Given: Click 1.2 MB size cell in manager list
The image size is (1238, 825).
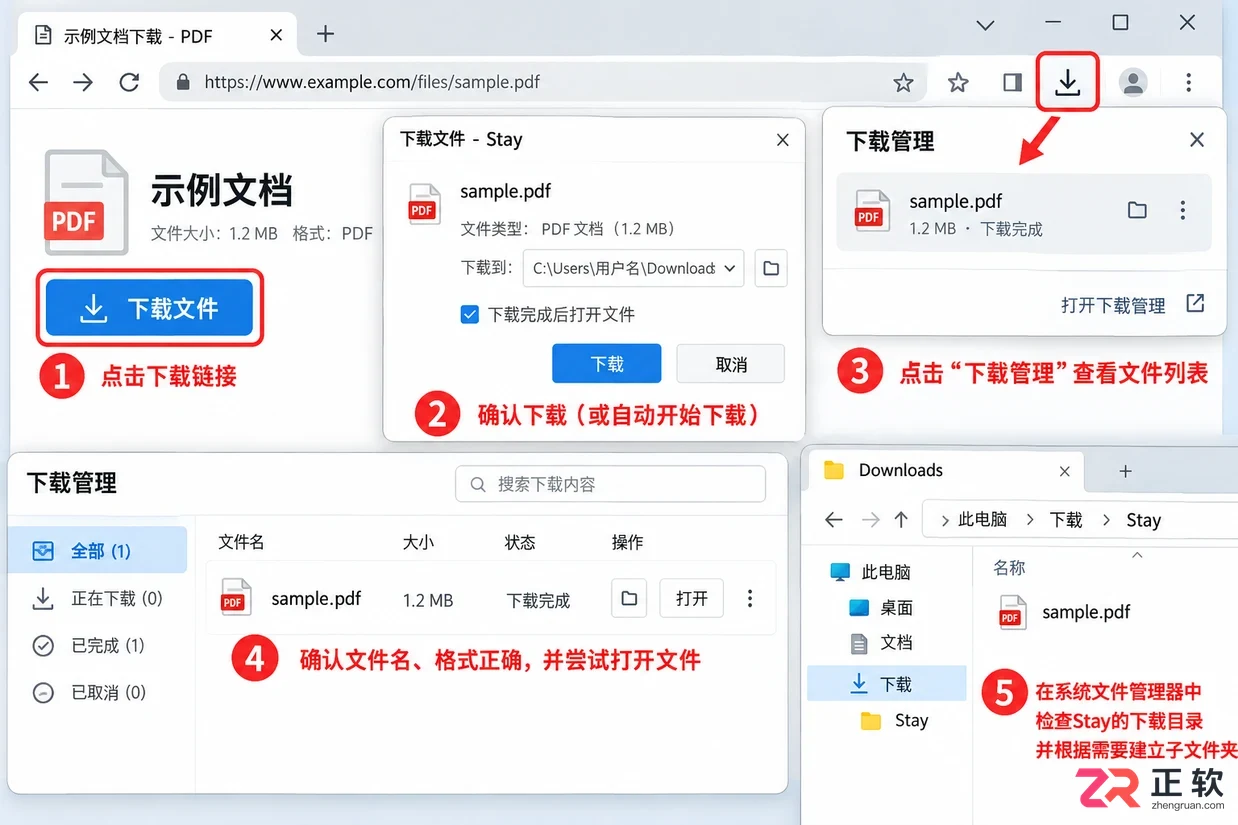Looking at the screenshot, I should pyautogui.click(x=428, y=600).
